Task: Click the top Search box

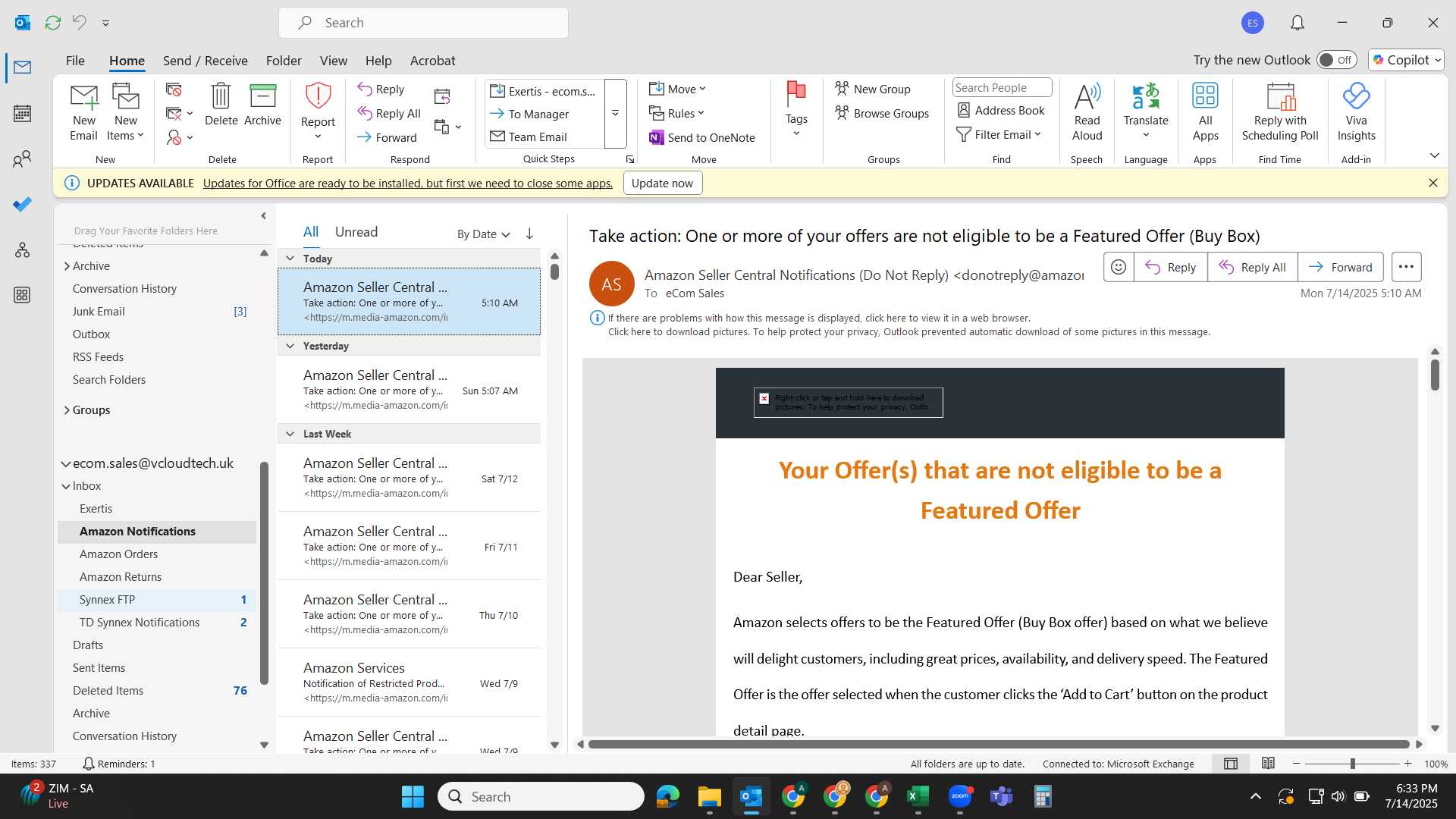Action: tap(423, 23)
